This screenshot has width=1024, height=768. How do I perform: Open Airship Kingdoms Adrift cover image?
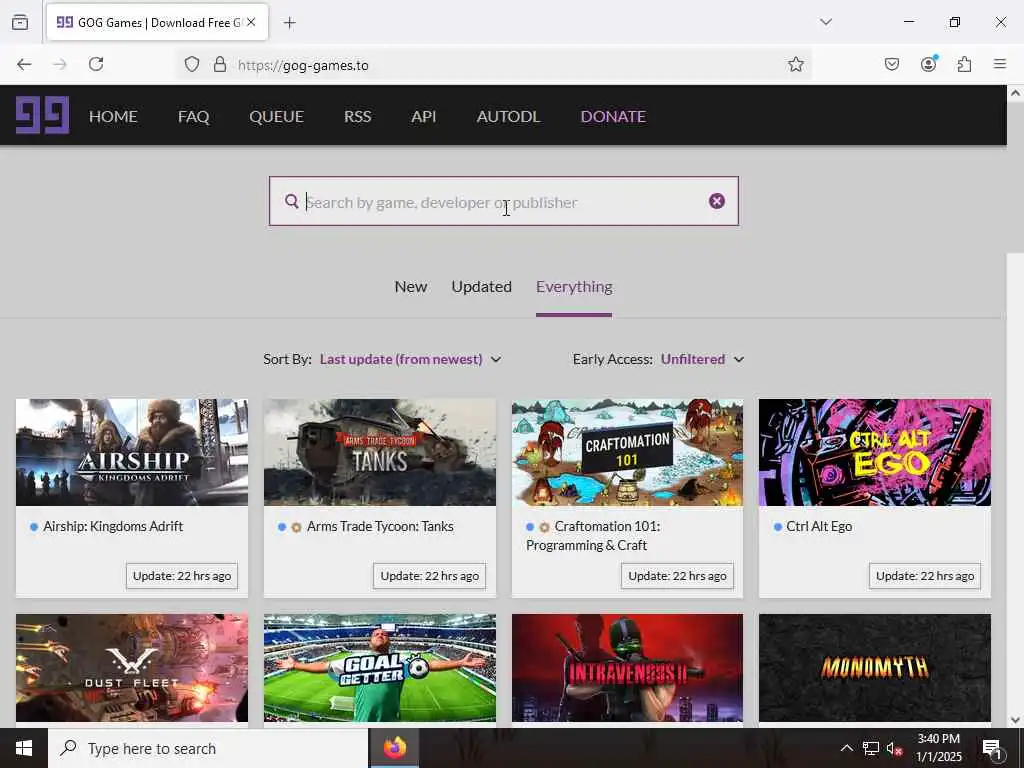pos(132,452)
